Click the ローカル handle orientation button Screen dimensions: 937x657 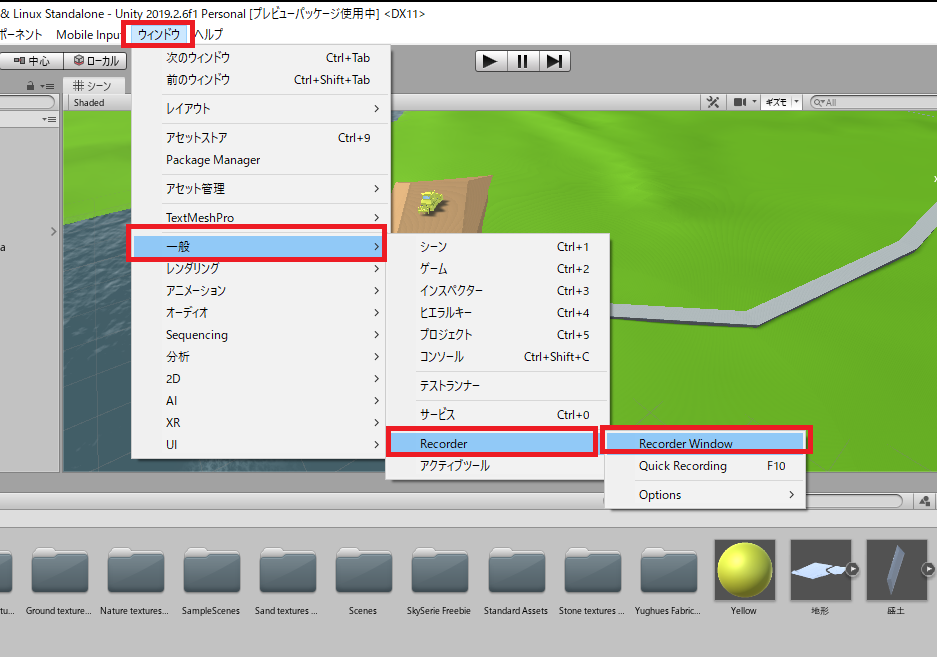tap(95, 60)
